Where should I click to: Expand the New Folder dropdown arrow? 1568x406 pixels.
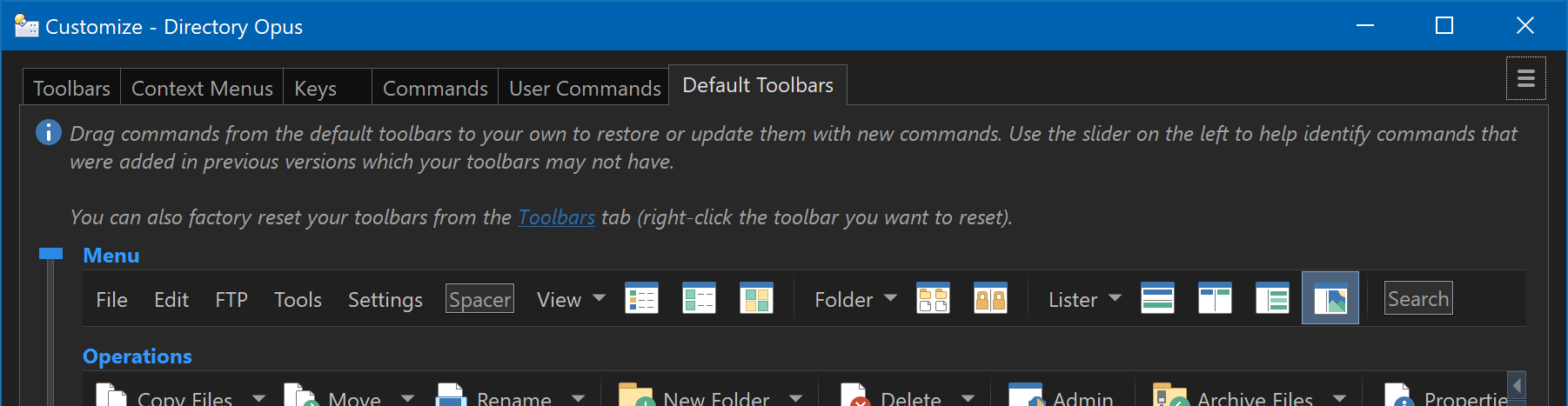click(x=795, y=397)
